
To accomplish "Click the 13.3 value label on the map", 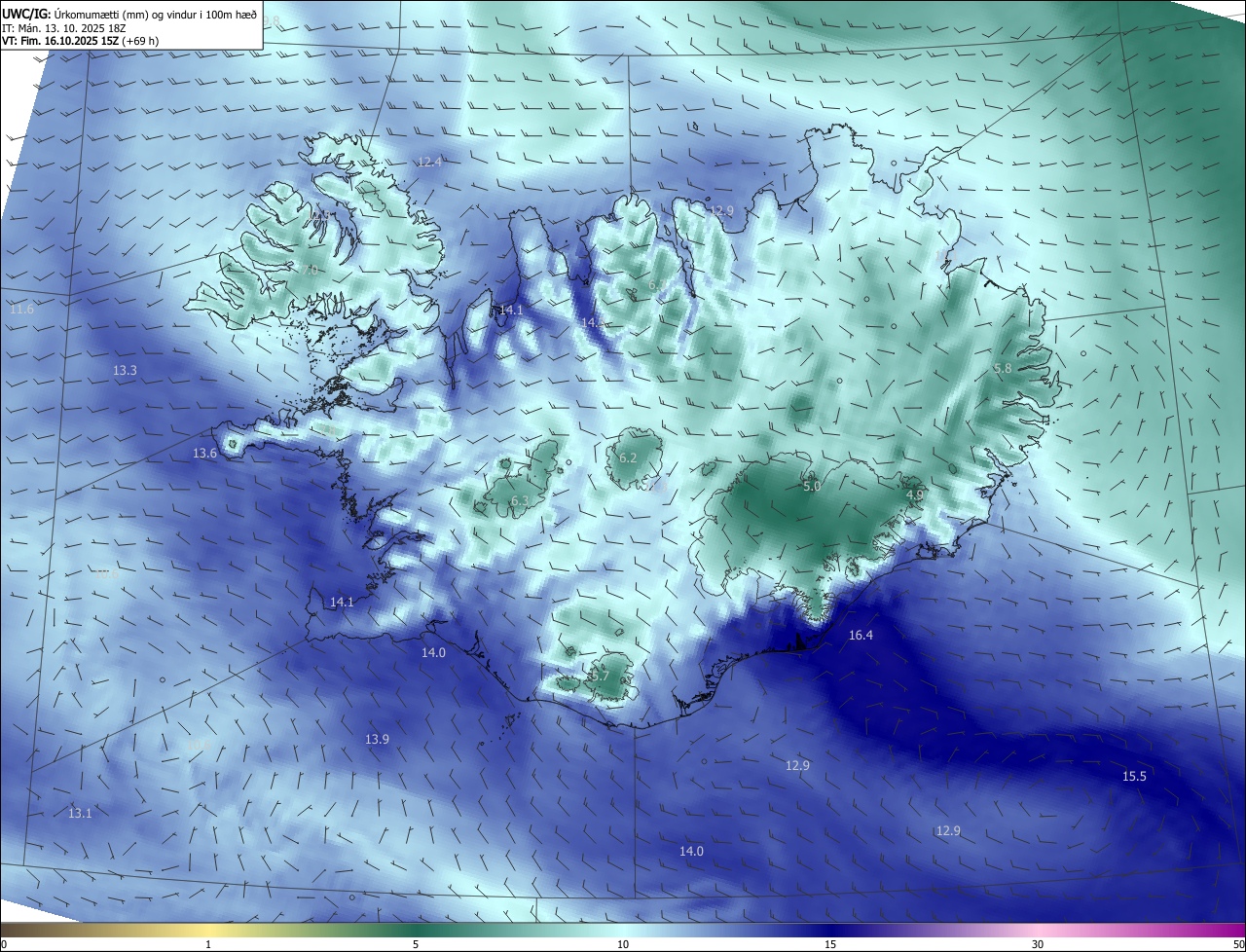I will click(x=125, y=370).
